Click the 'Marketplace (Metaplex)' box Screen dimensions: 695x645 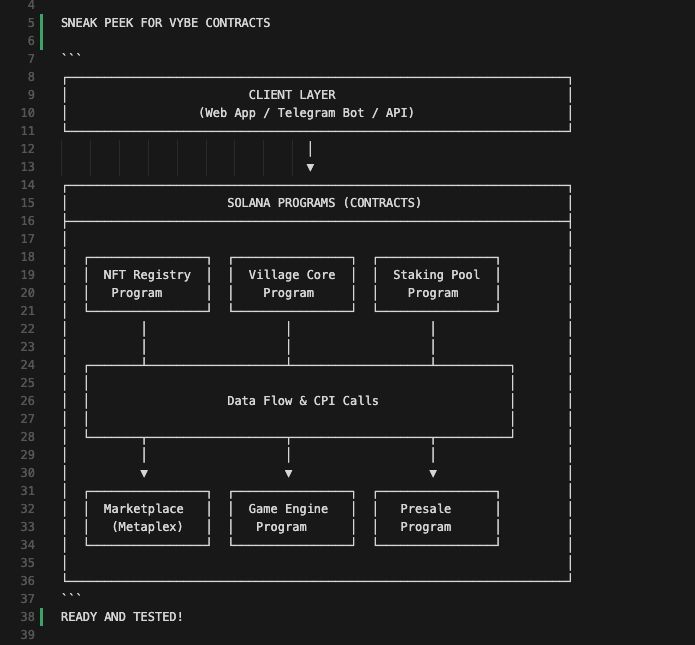[x=148, y=518]
